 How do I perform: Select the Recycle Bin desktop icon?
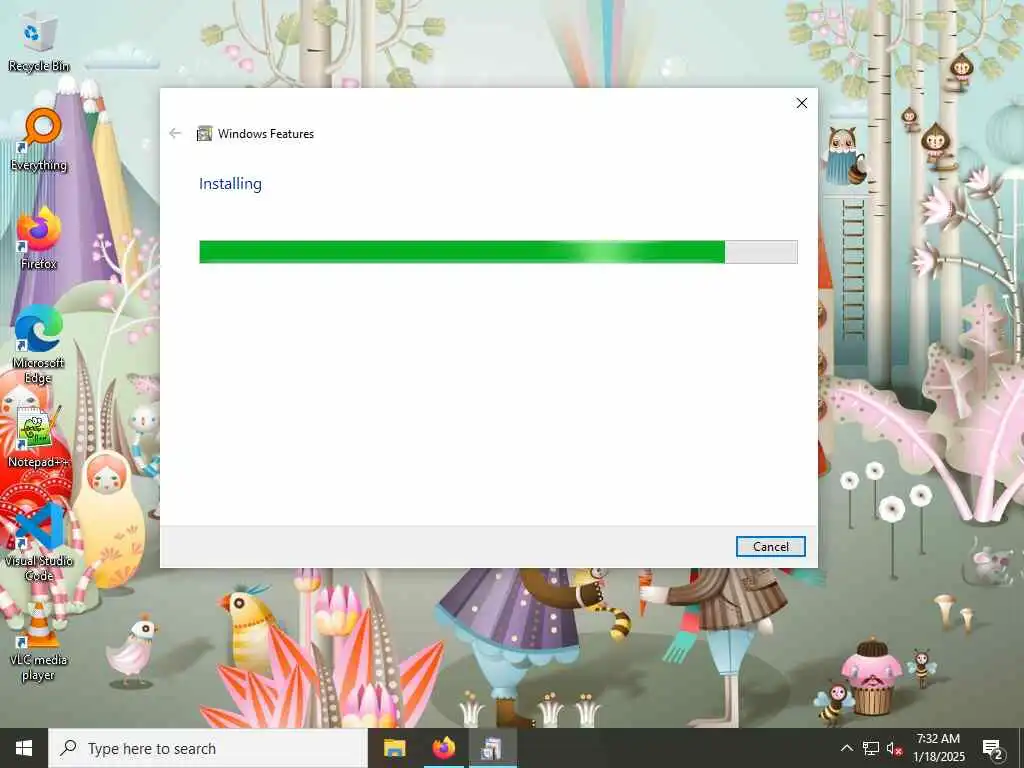click(x=39, y=44)
